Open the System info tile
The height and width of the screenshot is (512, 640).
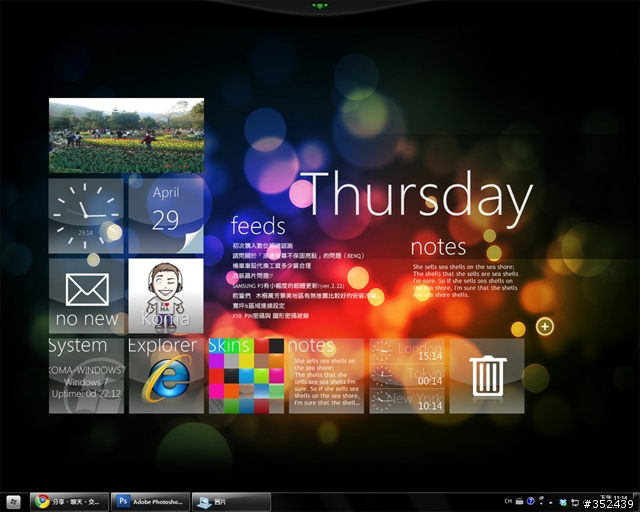tap(86, 376)
